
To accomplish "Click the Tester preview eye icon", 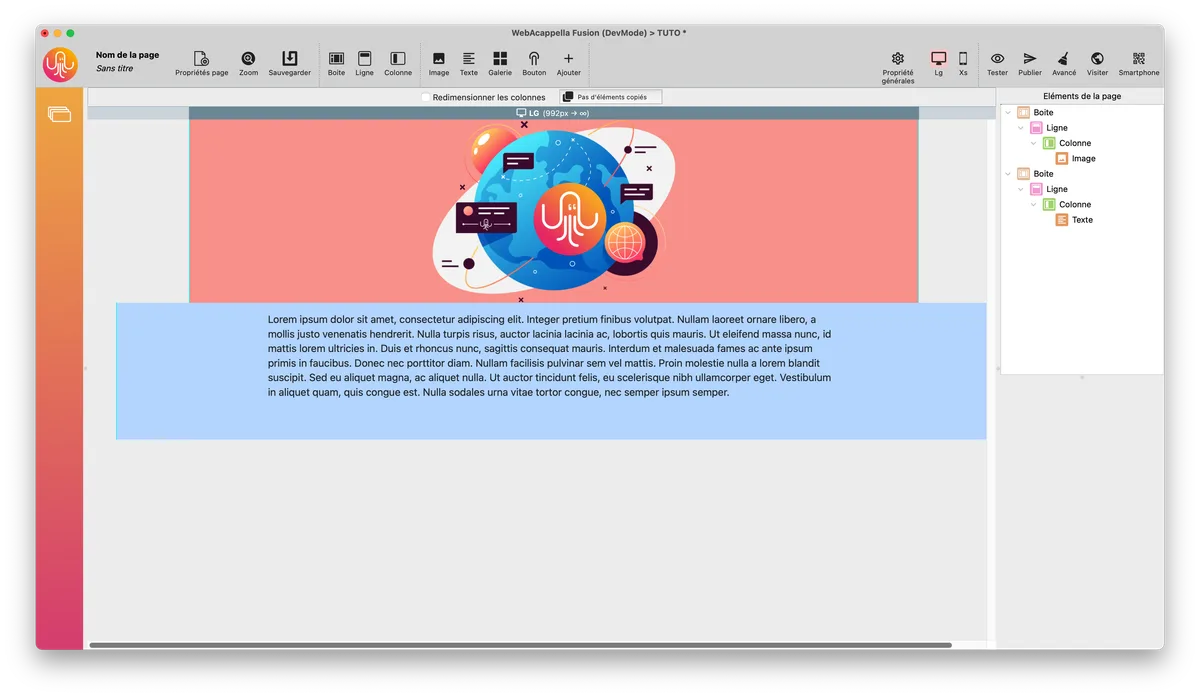I will (x=997, y=59).
